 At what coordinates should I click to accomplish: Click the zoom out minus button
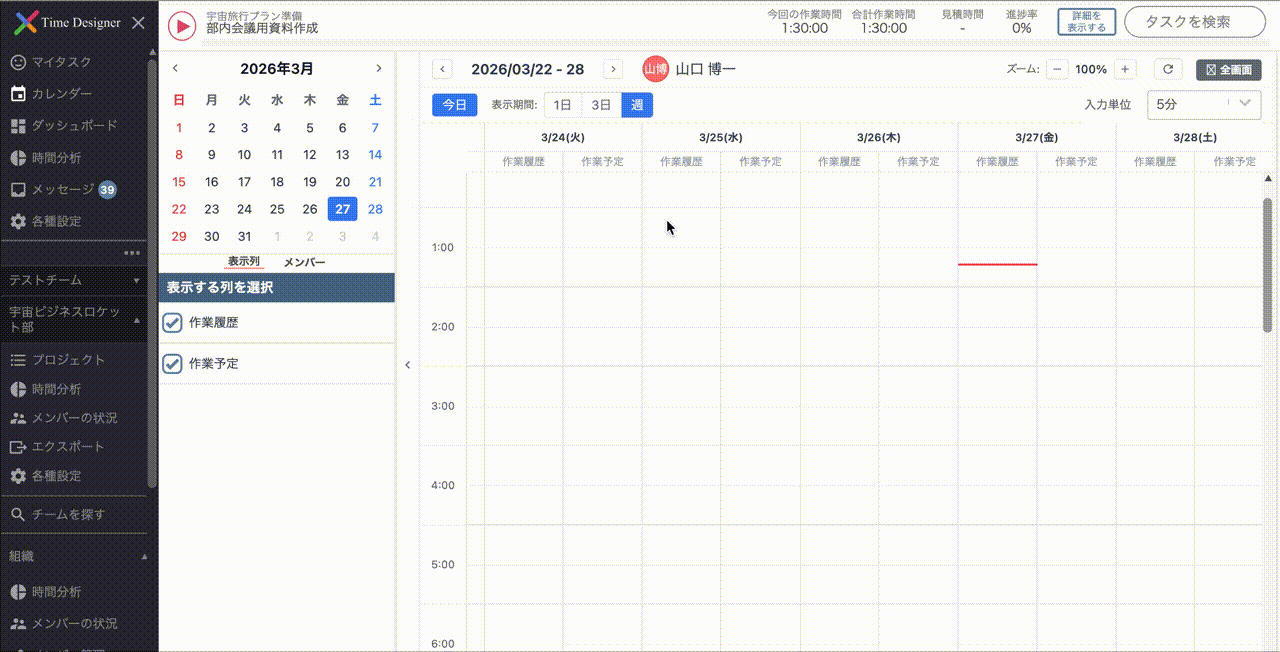(1058, 69)
